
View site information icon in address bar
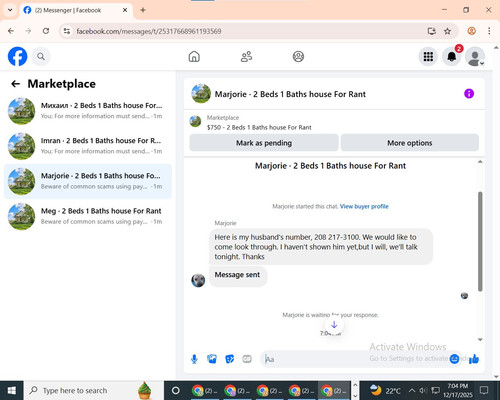(x=67, y=31)
